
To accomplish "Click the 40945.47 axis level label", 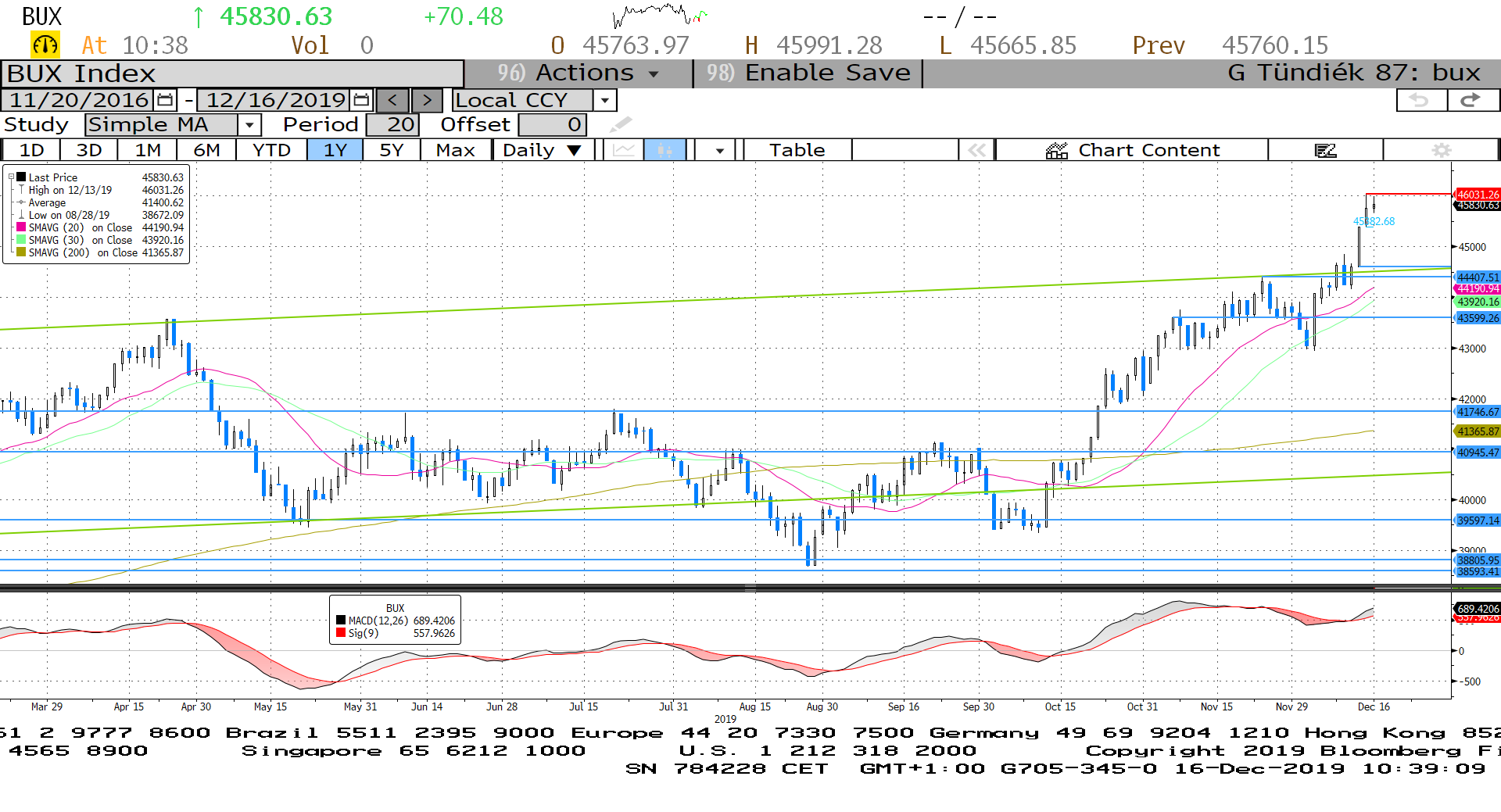I will click(x=1477, y=453).
